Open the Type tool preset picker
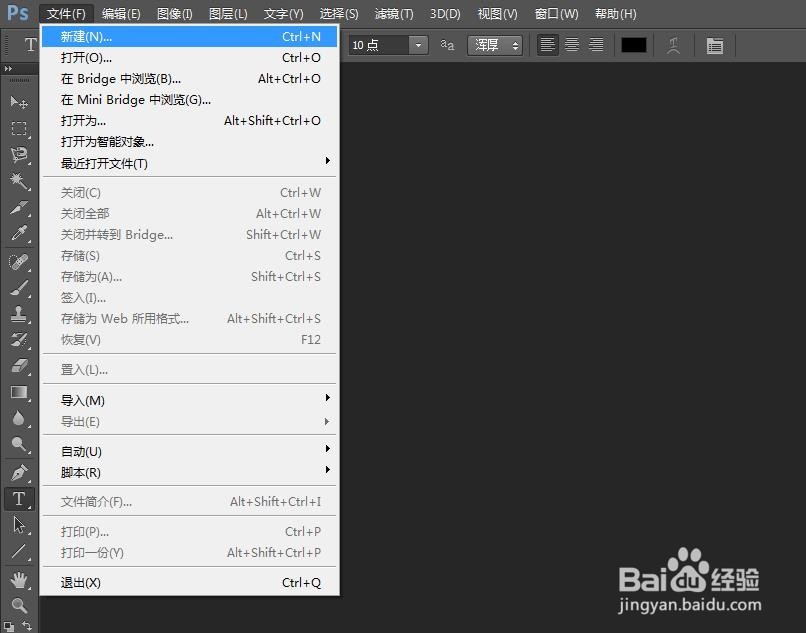This screenshot has width=806, height=633. 30,45
